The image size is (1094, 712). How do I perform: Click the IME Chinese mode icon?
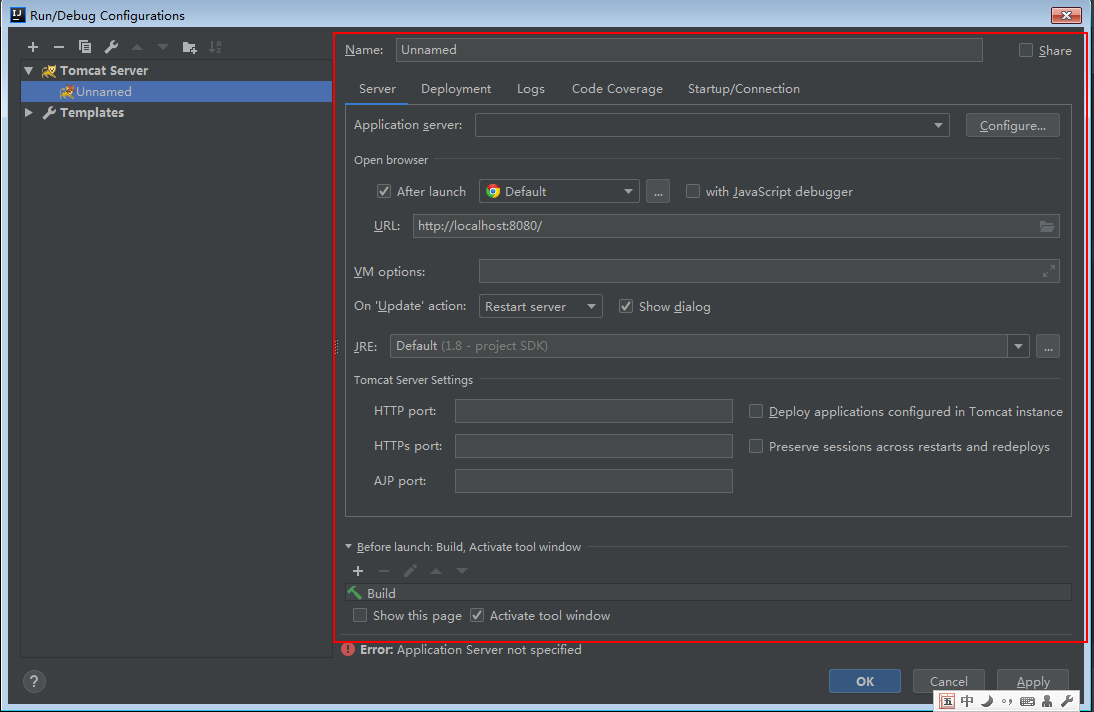coord(967,701)
